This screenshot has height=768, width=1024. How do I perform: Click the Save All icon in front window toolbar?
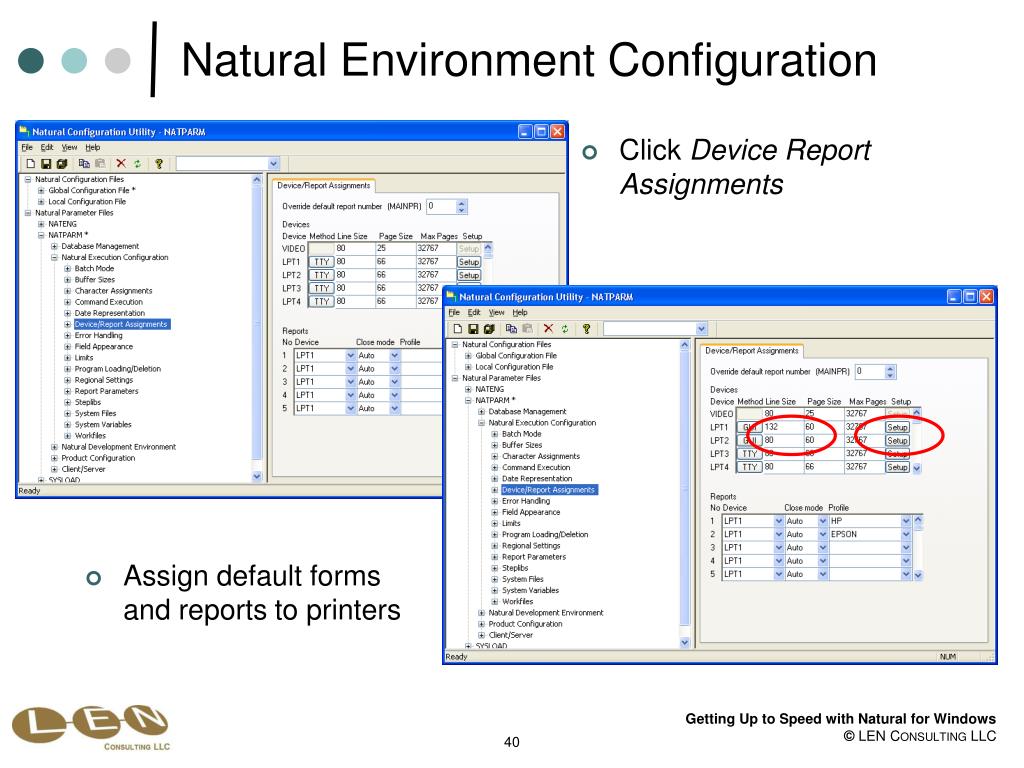(x=488, y=329)
